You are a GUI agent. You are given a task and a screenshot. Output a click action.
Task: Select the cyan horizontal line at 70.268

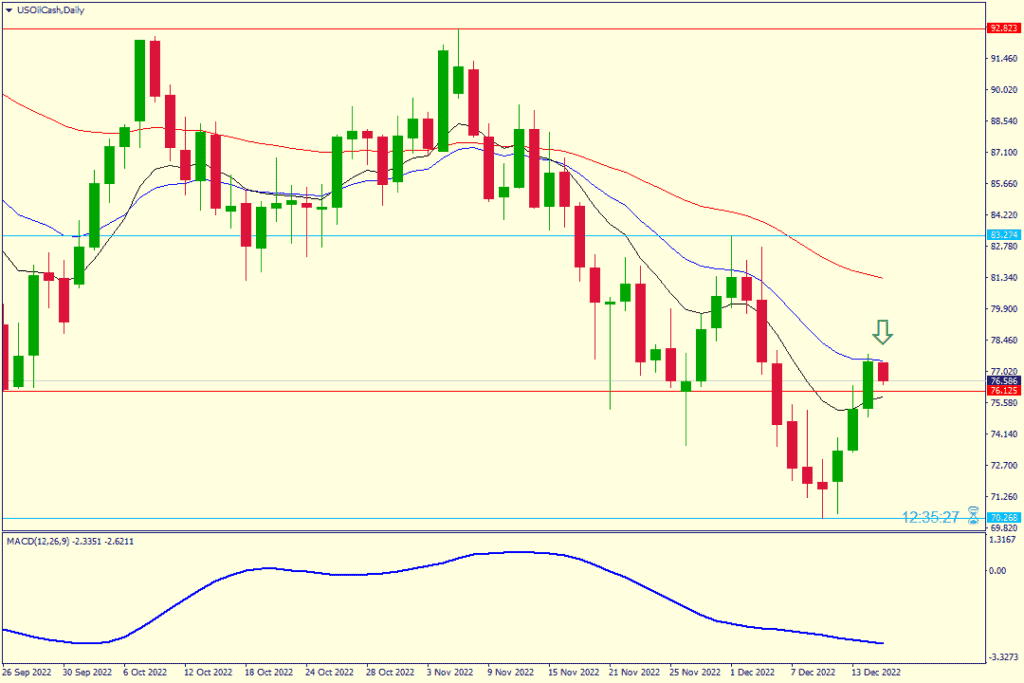(x=500, y=518)
